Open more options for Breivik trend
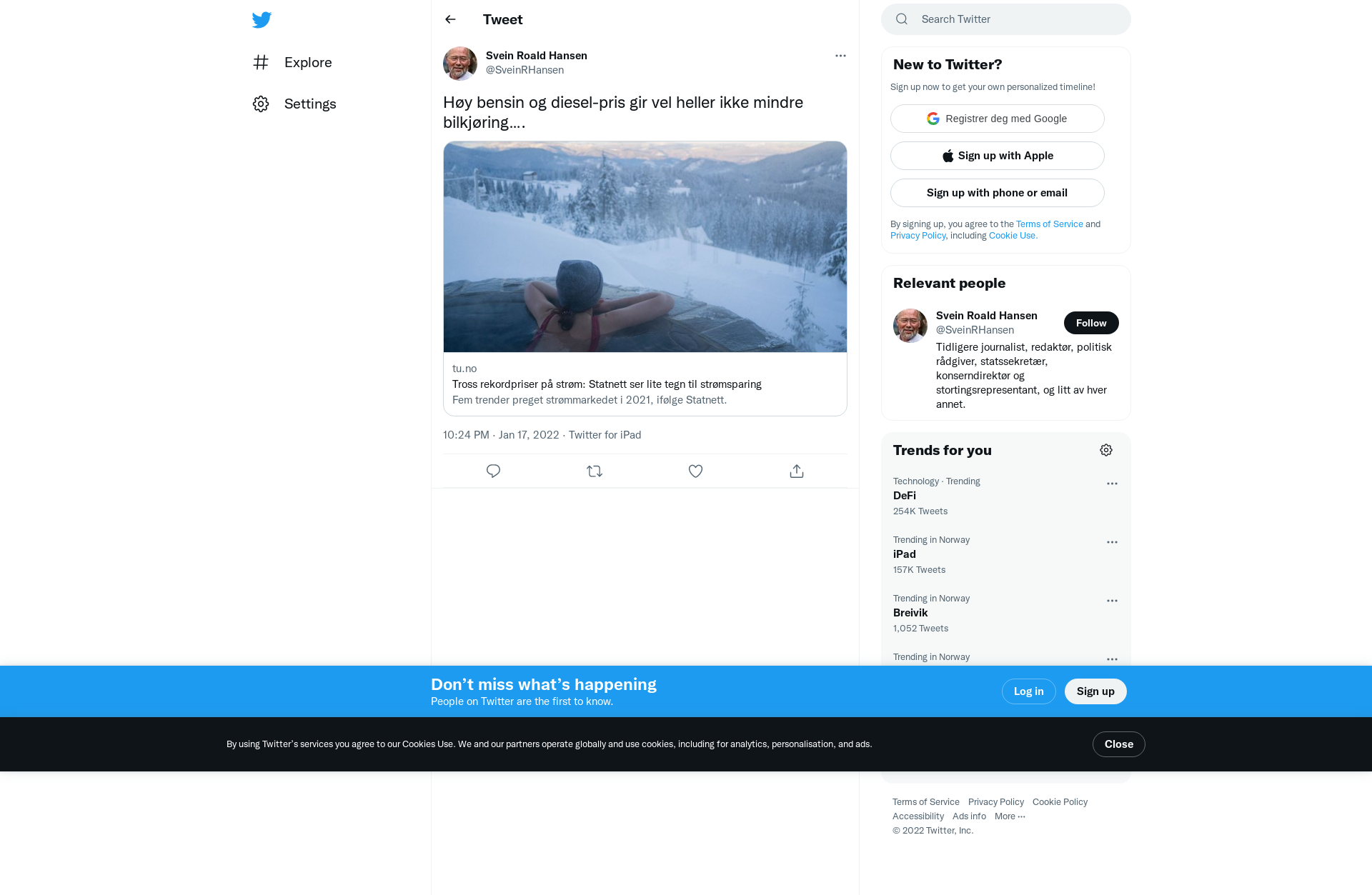Viewport: 1372px width, 895px height. click(1112, 601)
